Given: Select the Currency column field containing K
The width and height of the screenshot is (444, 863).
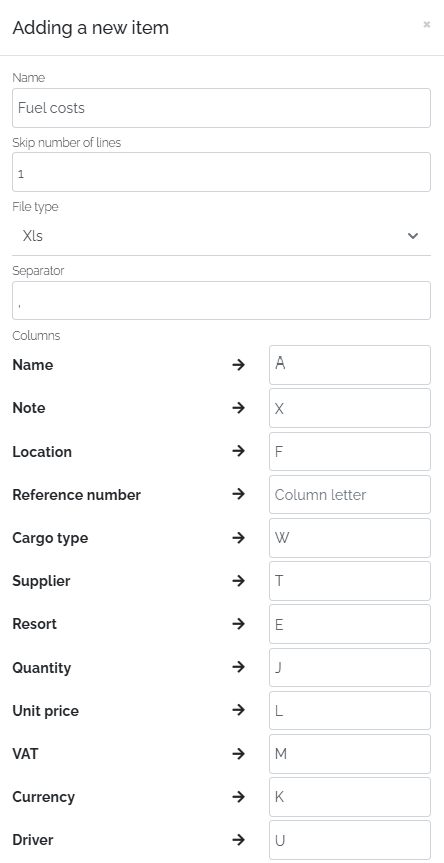Looking at the screenshot, I should tap(350, 797).
